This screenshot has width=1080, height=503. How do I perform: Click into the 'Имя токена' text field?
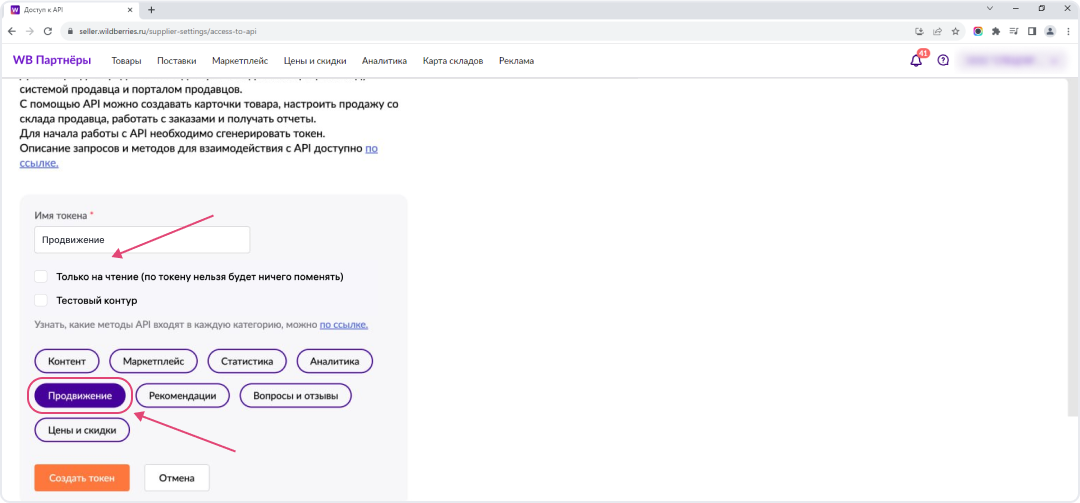[141, 240]
